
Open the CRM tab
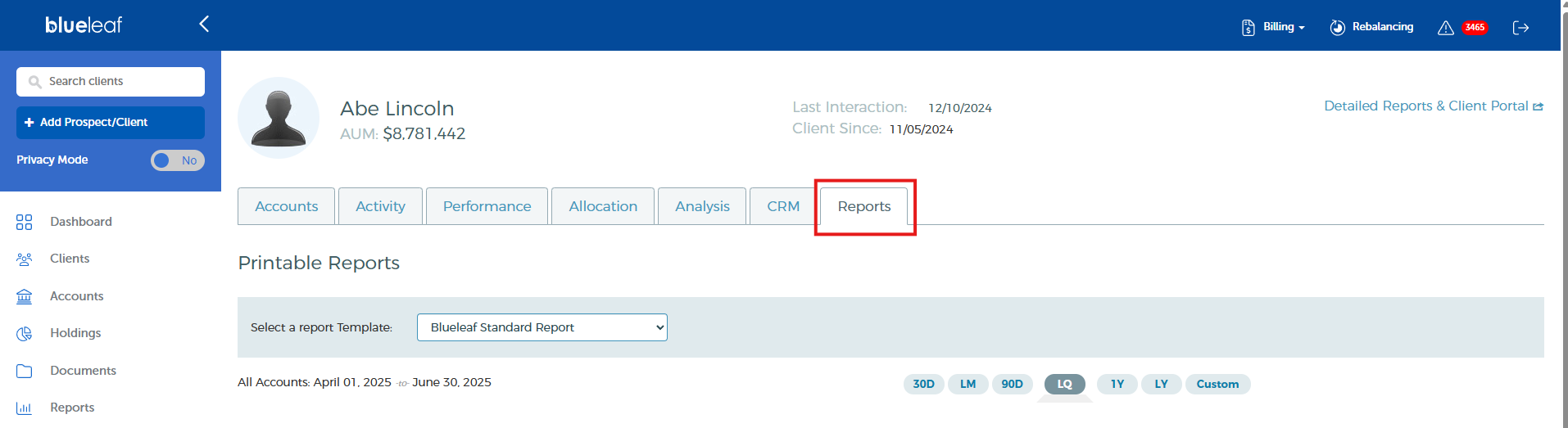pyautogui.click(x=783, y=206)
